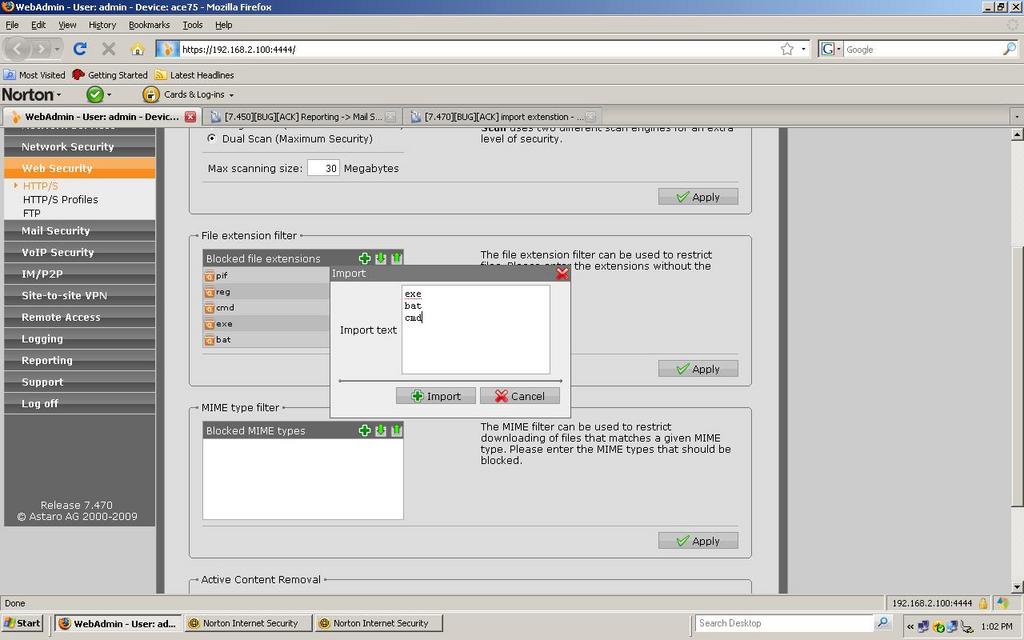Viewport: 1024px width, 640px height.
Task: Click import icon in Blocked file extensions header
Action: (381, 259)
